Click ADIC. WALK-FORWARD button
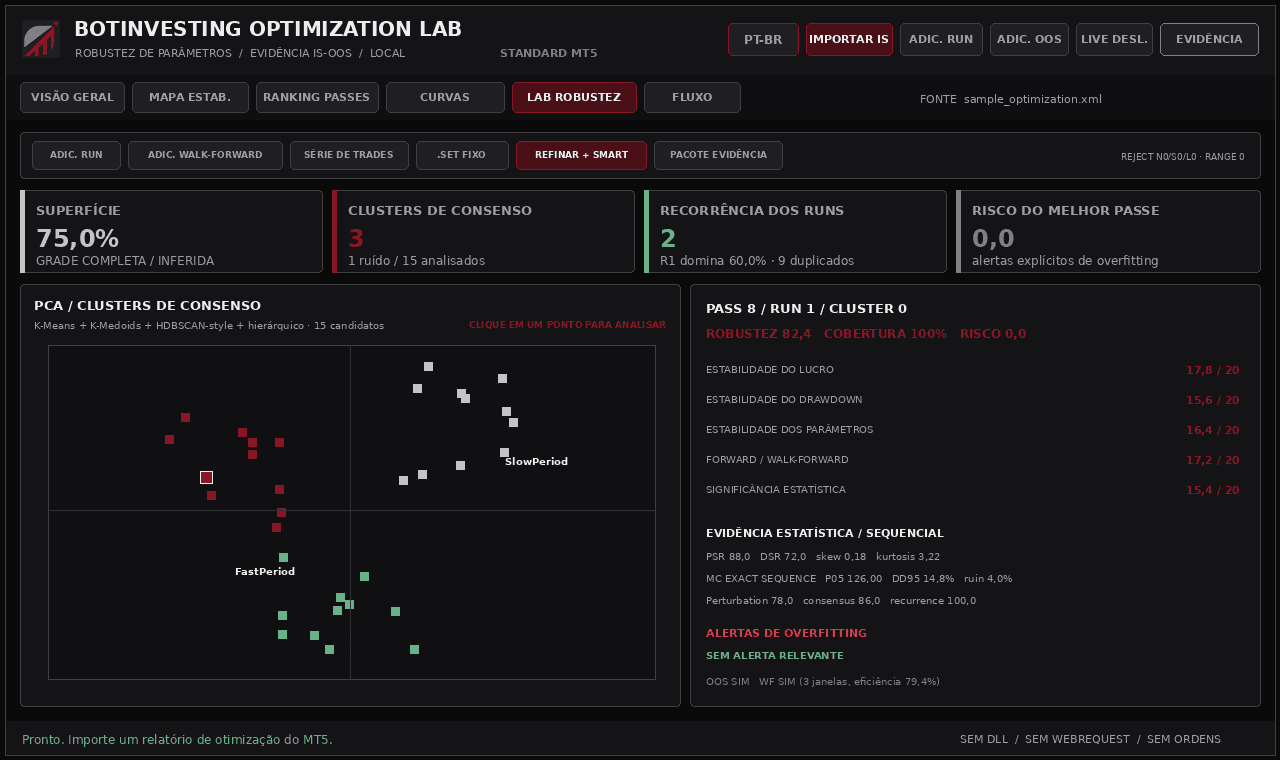This screenshot has height=760, width=1280. coord(205,155)
